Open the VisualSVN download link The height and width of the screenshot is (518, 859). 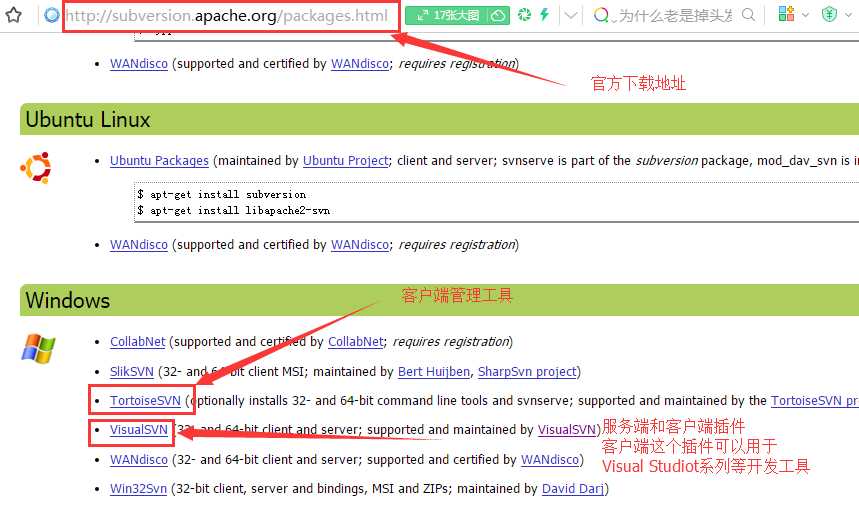pyautogui.click(x=139, y=430)
